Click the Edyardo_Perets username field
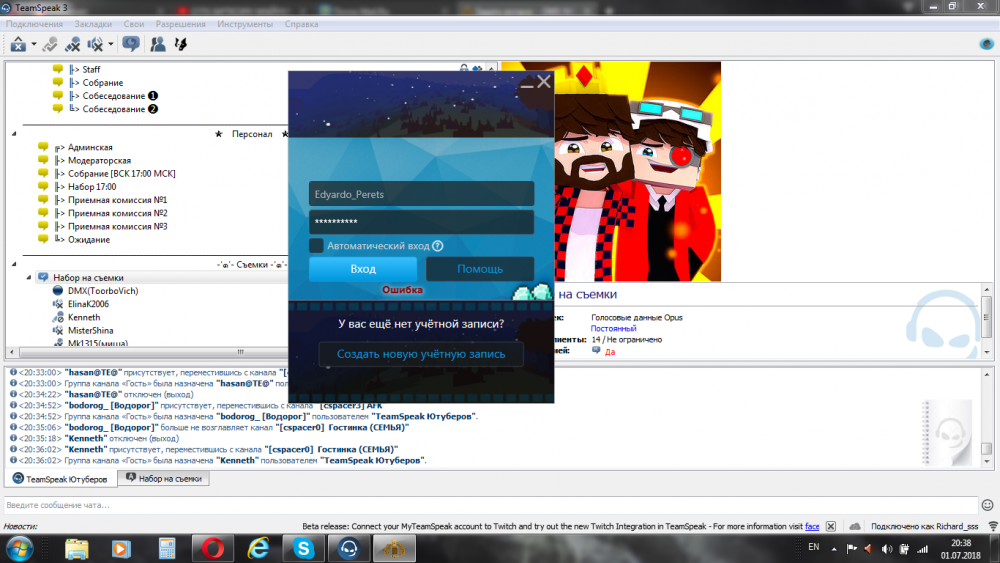 (x=421, y=194)
